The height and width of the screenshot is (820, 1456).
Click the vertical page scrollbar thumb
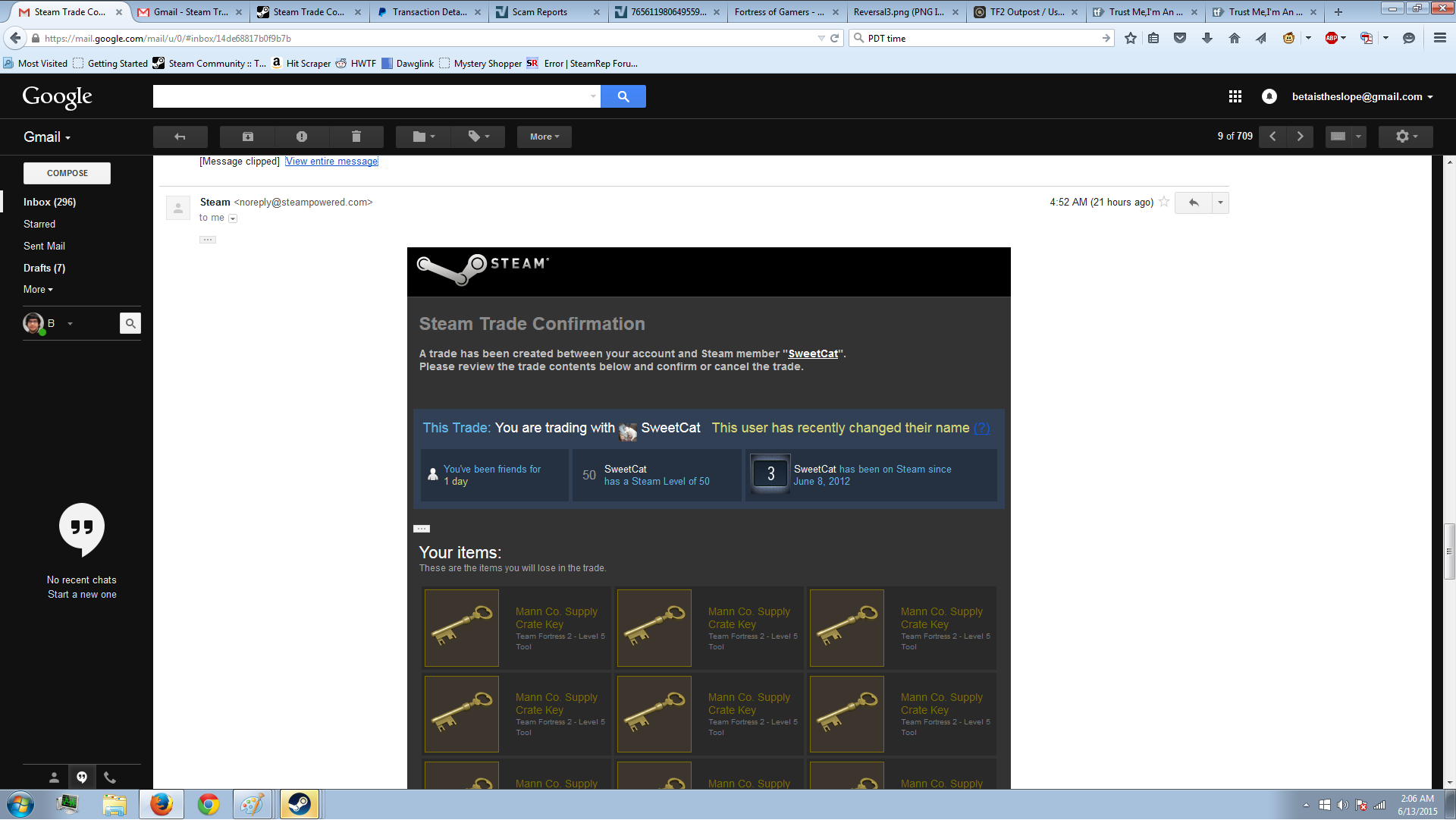1449,551
